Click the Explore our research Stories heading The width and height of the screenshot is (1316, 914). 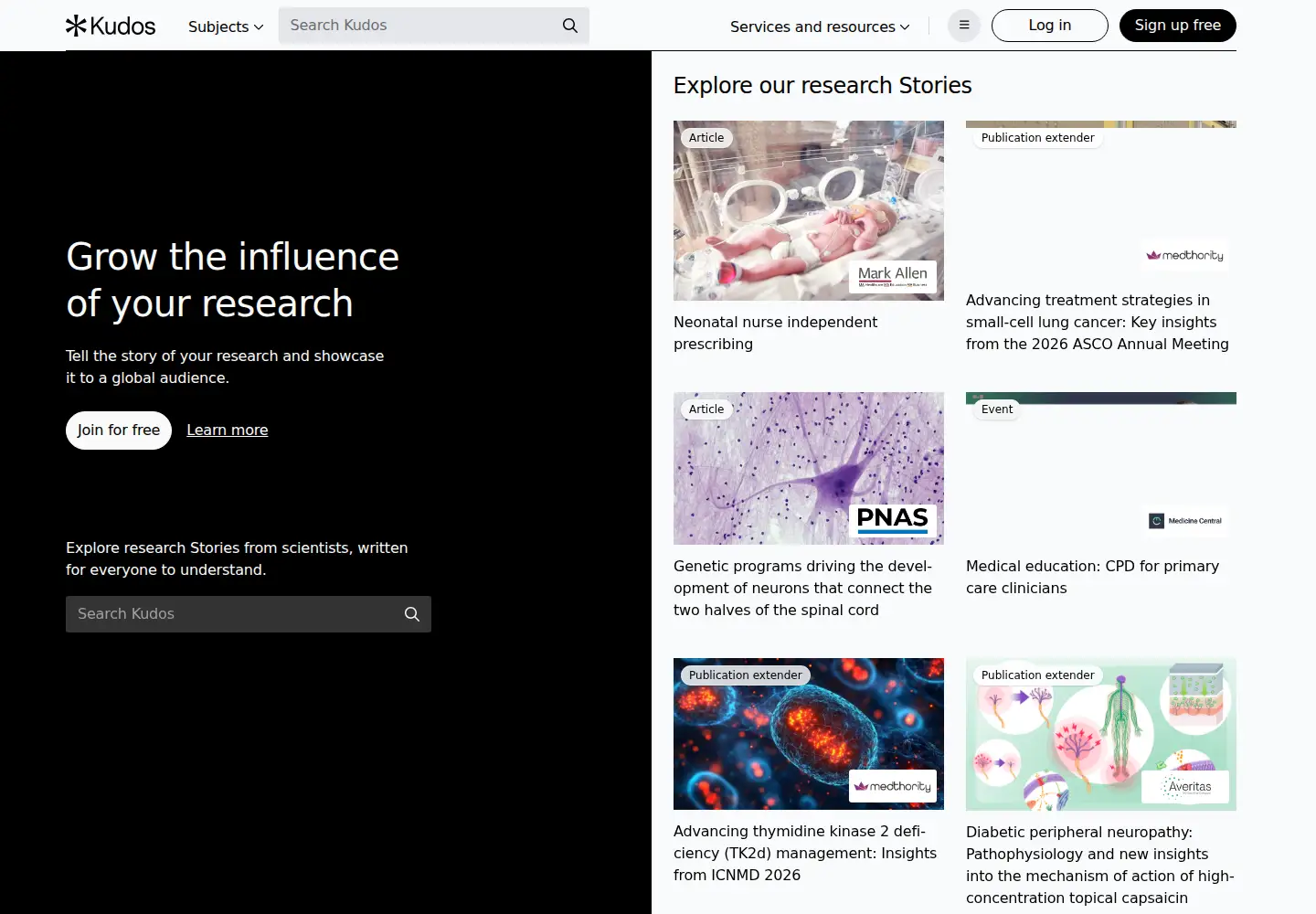coord(822,85)
